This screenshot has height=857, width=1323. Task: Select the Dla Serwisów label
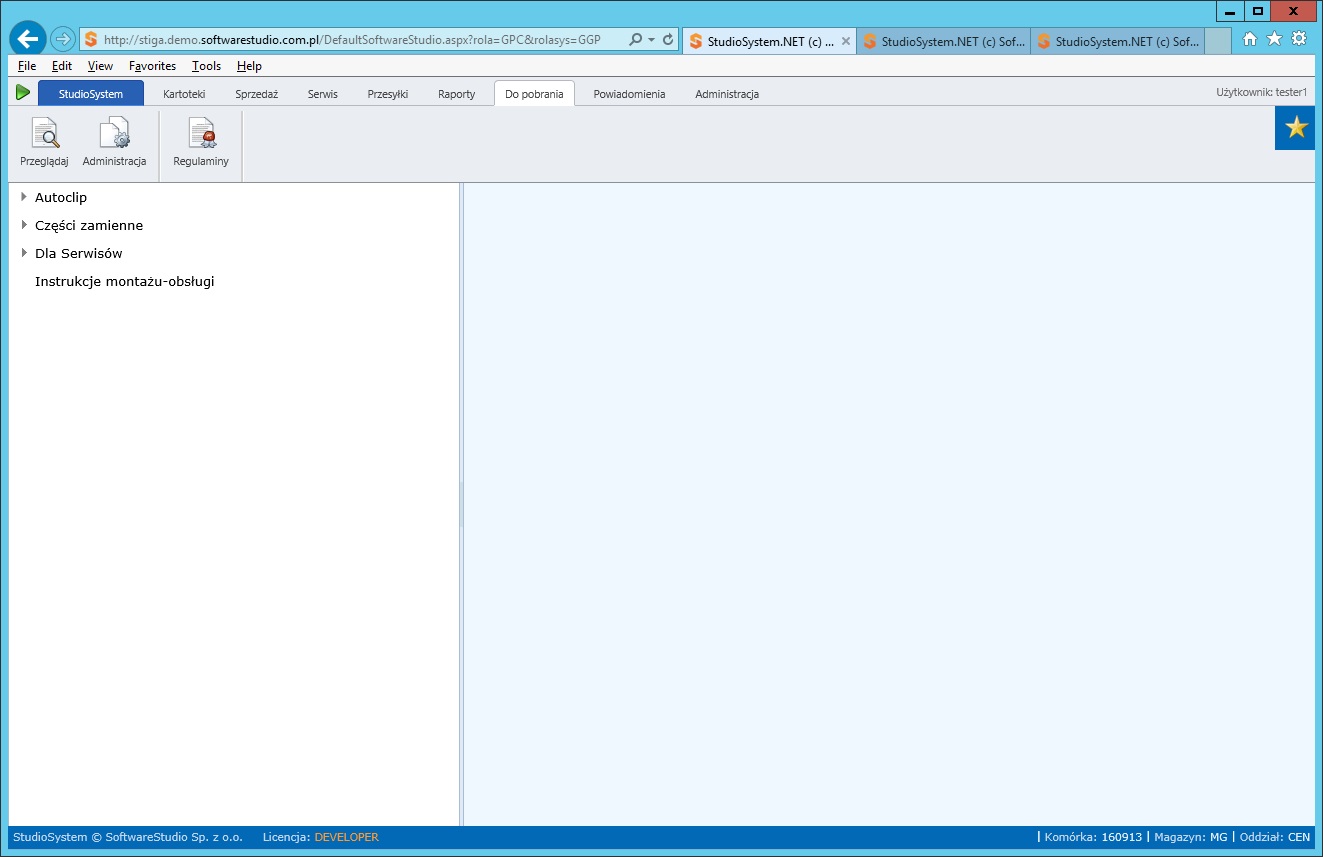(x=79, y=254)
